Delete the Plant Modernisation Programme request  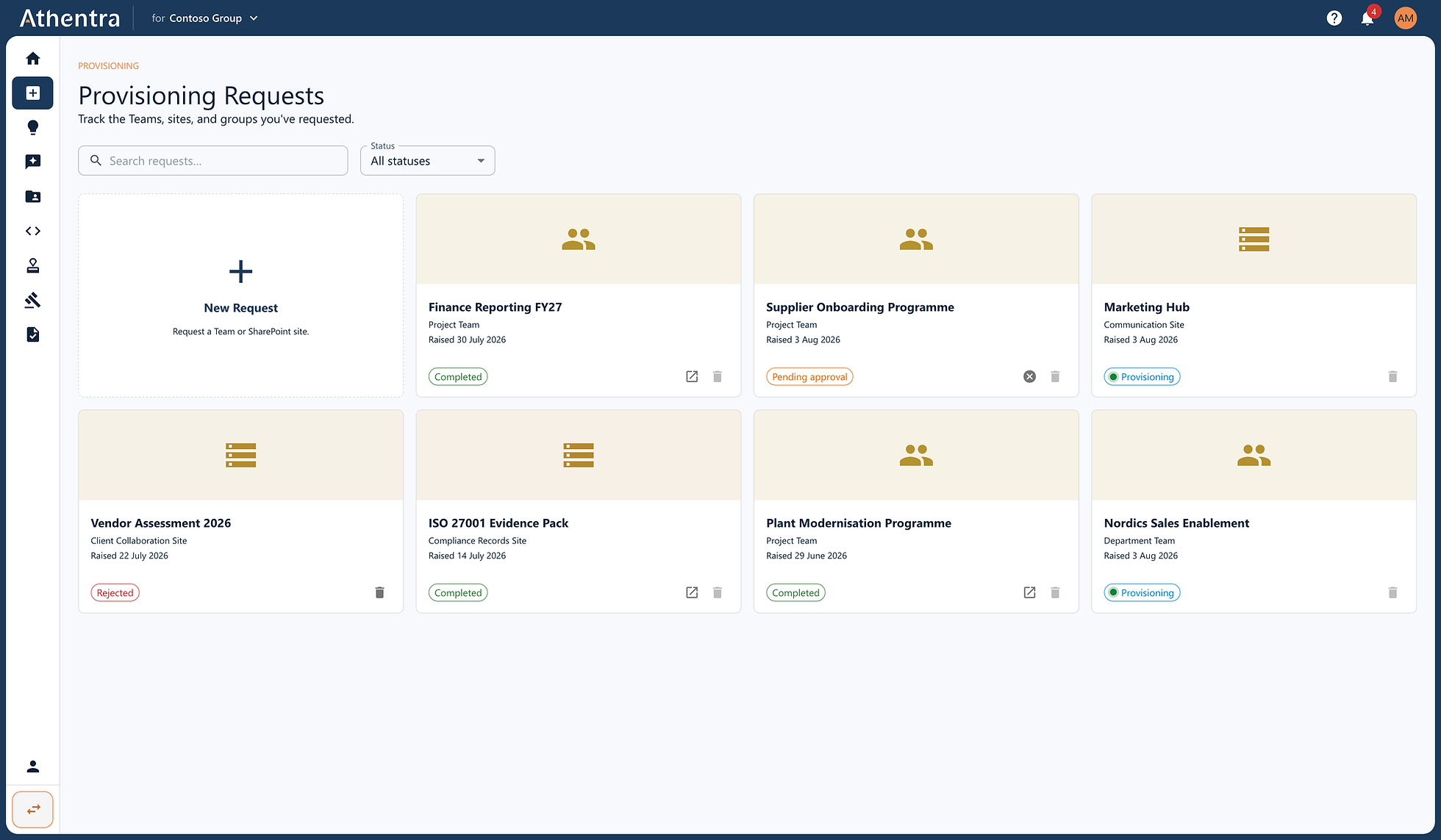click(1055, 592)
